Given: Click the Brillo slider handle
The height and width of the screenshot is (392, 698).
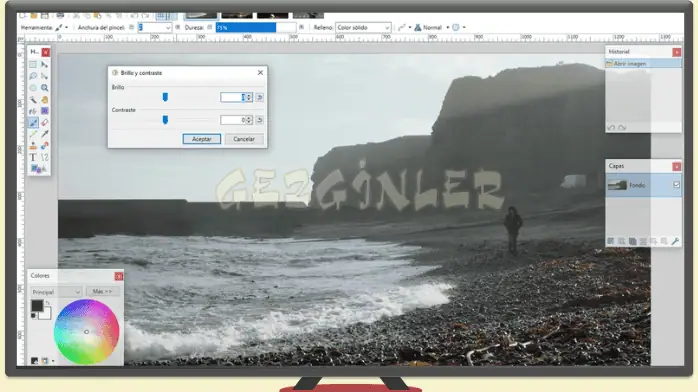Looking at the screenshot, I should pyautogui.click(x=165, y=97).
